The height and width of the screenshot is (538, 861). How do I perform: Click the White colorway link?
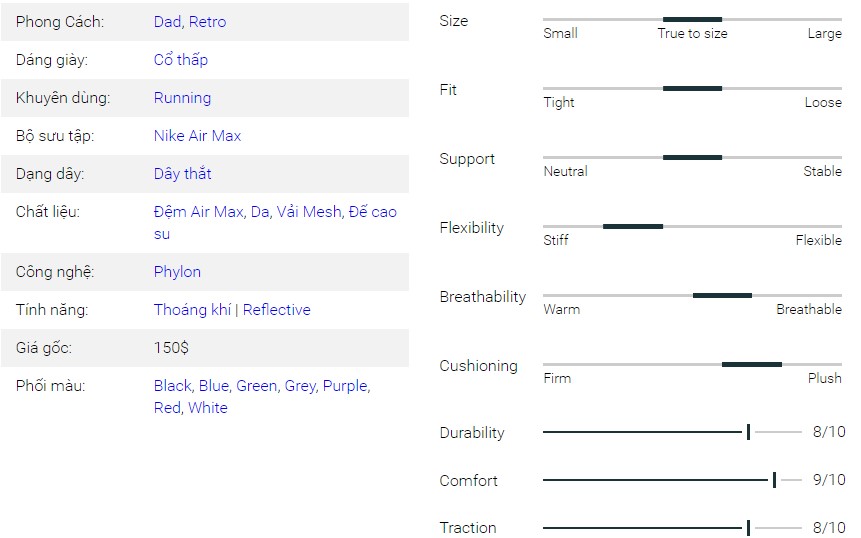pyautogui.click(x=208, y=408)
